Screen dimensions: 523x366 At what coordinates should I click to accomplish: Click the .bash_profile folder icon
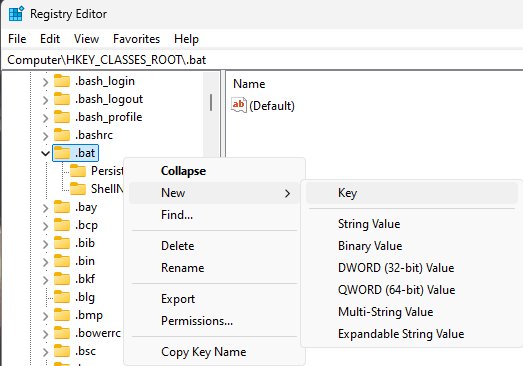[x=62, y=117]
